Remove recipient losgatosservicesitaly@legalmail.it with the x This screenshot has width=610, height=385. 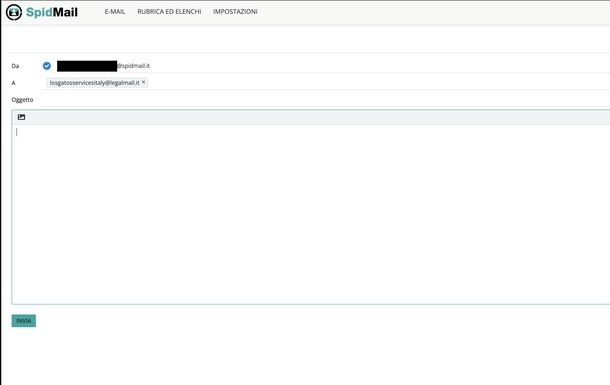tap(144, 82)
